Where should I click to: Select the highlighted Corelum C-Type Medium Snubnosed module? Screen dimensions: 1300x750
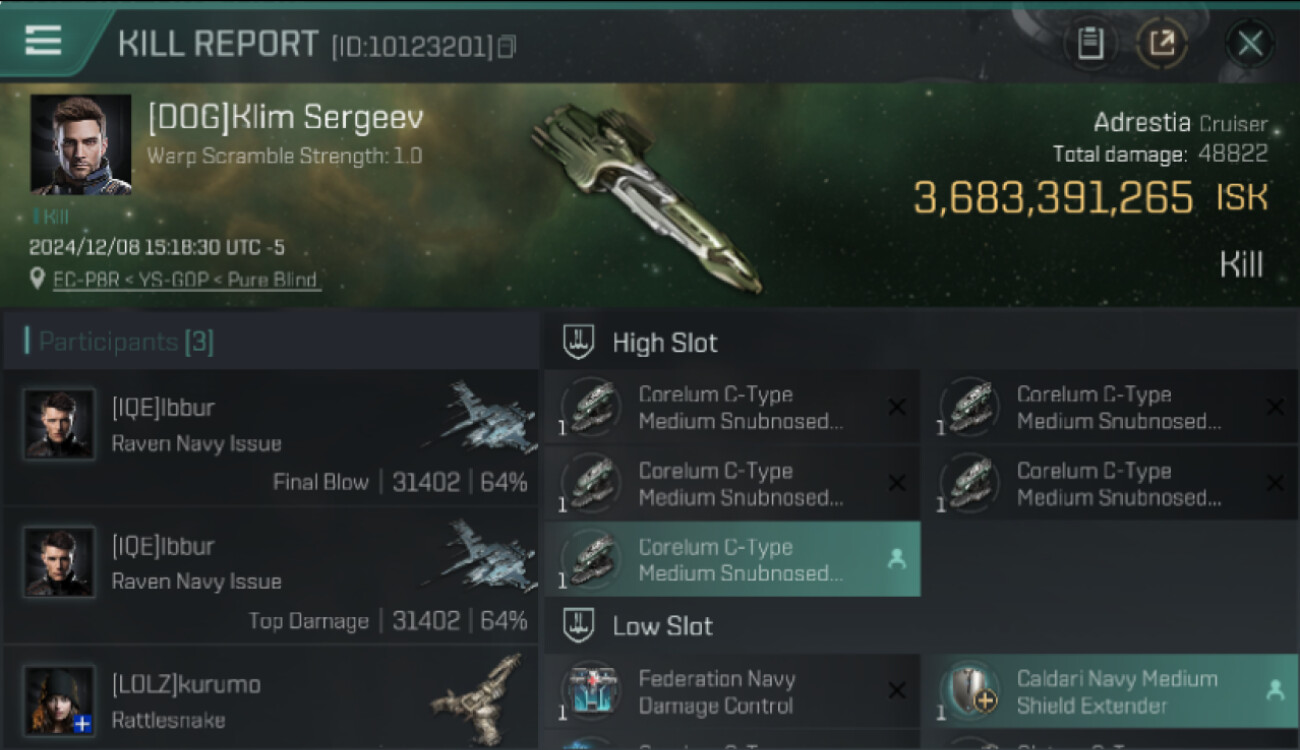(732, 559)
